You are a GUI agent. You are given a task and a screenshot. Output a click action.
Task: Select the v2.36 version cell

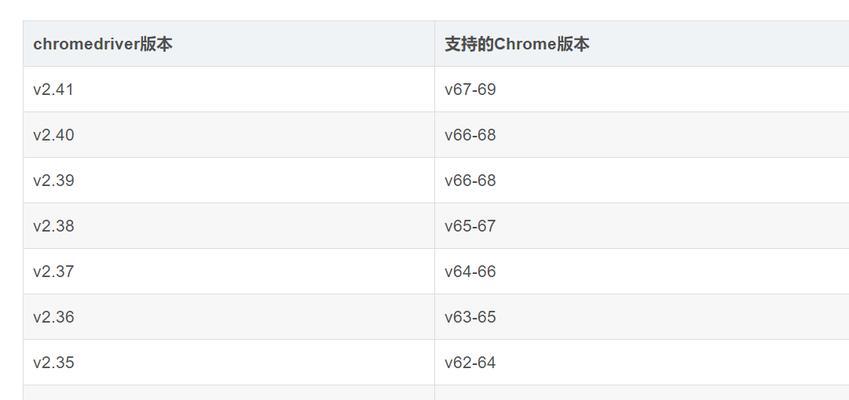click(228, 317)
